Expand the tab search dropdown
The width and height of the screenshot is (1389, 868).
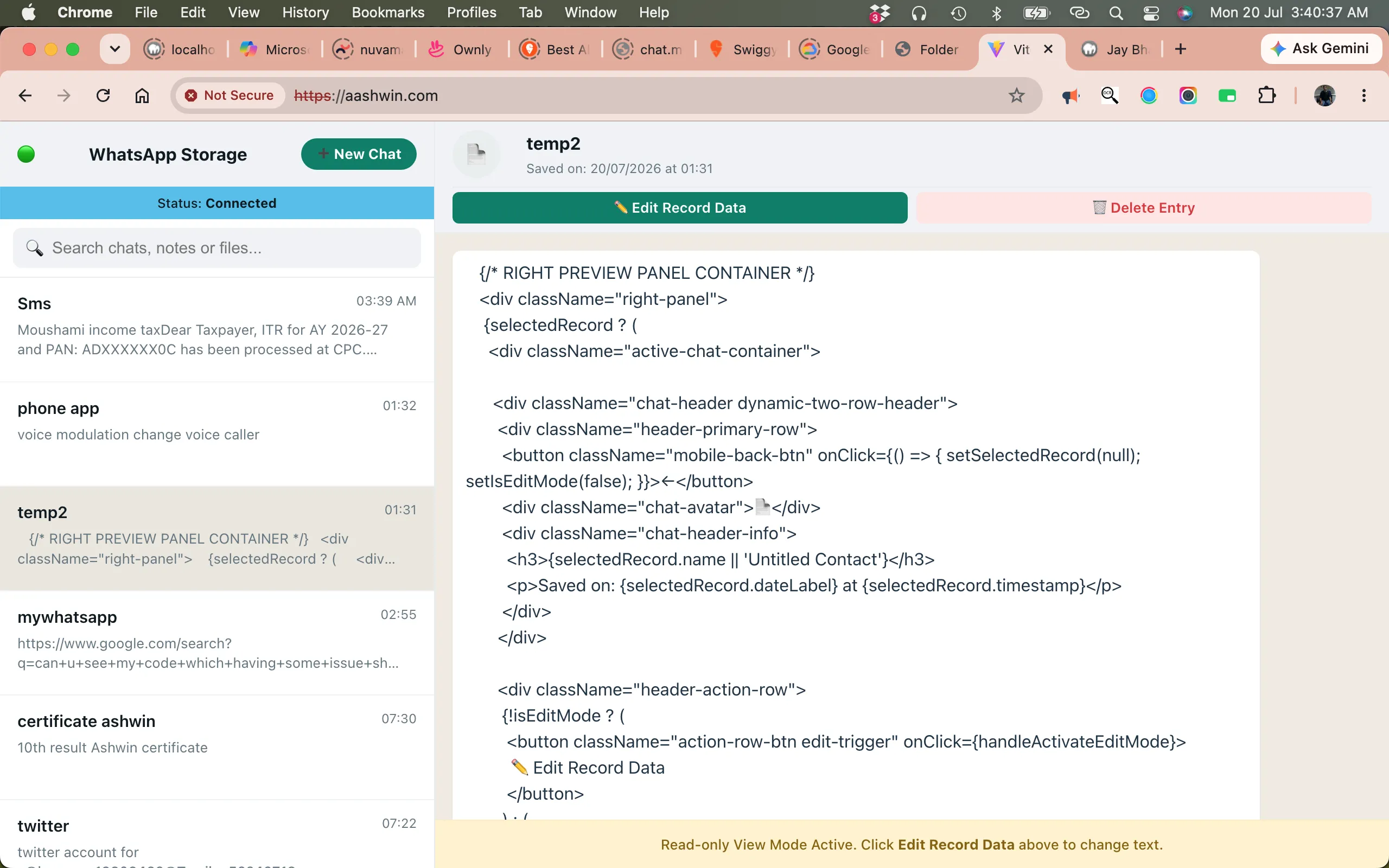coord(115,49)
